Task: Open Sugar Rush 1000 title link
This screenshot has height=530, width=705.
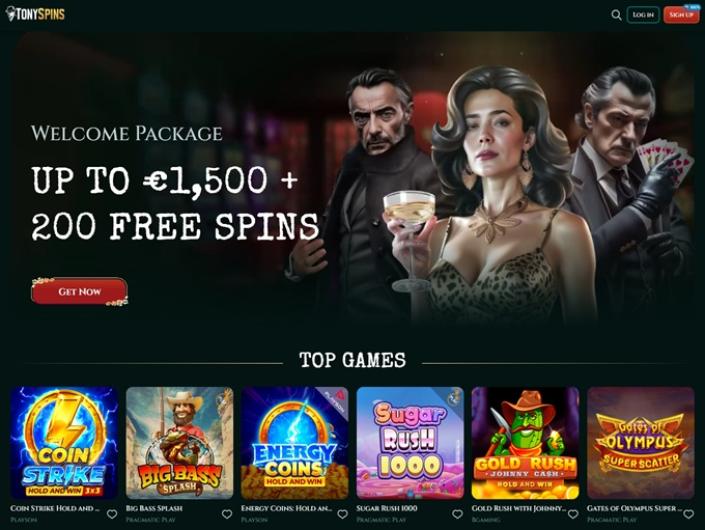Action: [x=387, y=508]
